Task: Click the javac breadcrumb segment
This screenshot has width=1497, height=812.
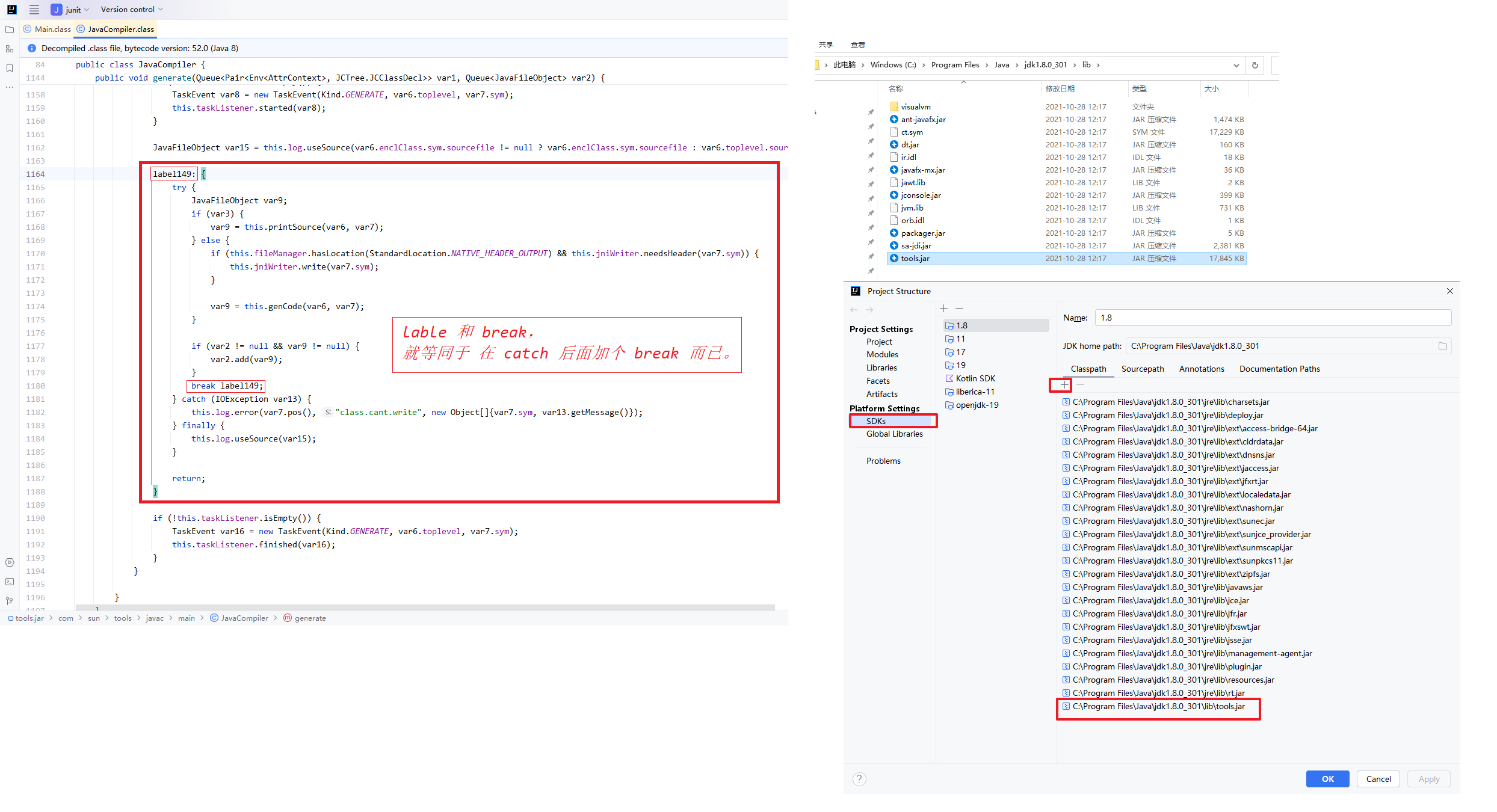Action: 155,618
